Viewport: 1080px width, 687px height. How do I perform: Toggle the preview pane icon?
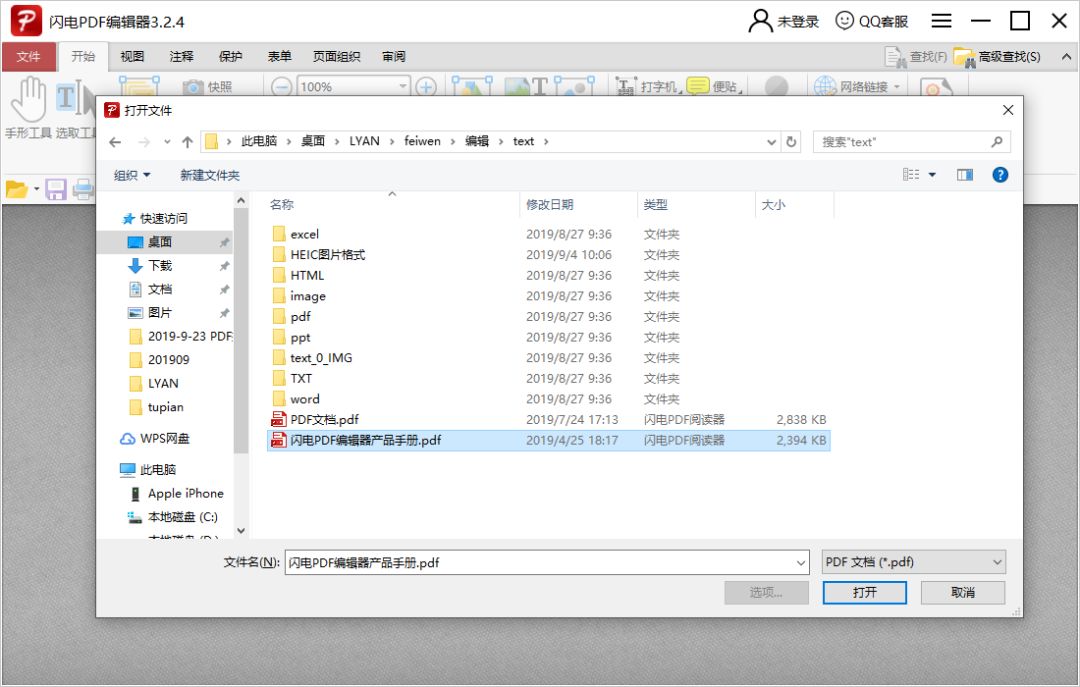[964, 175]
